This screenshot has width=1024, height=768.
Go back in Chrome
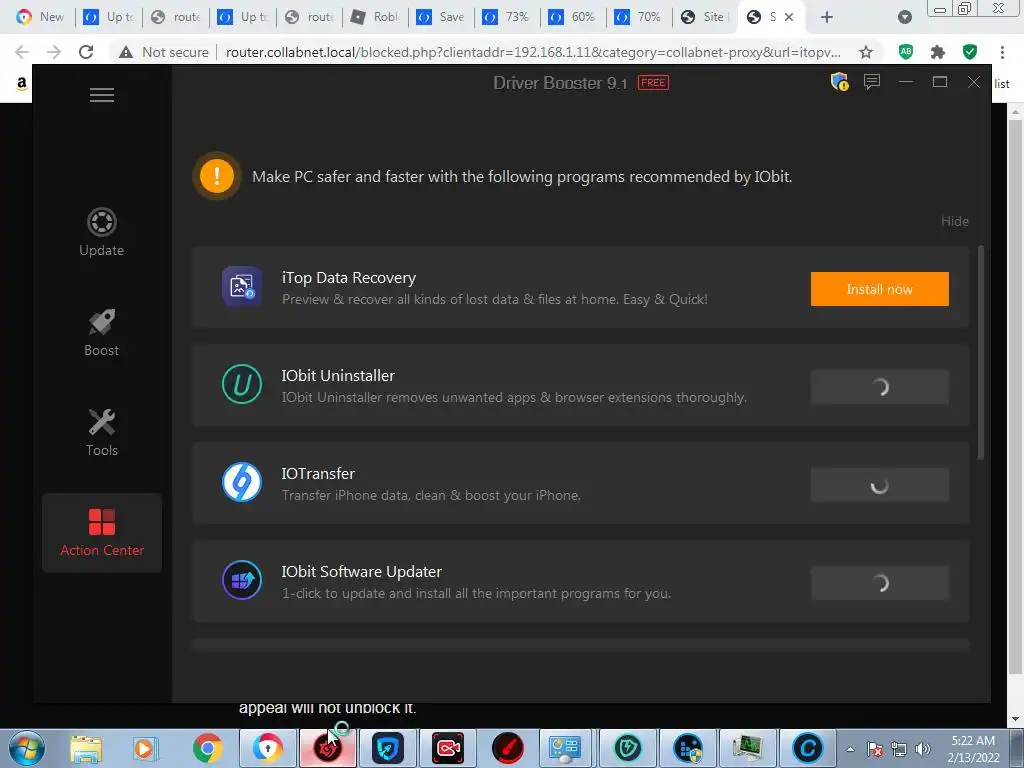coord(22,52)
